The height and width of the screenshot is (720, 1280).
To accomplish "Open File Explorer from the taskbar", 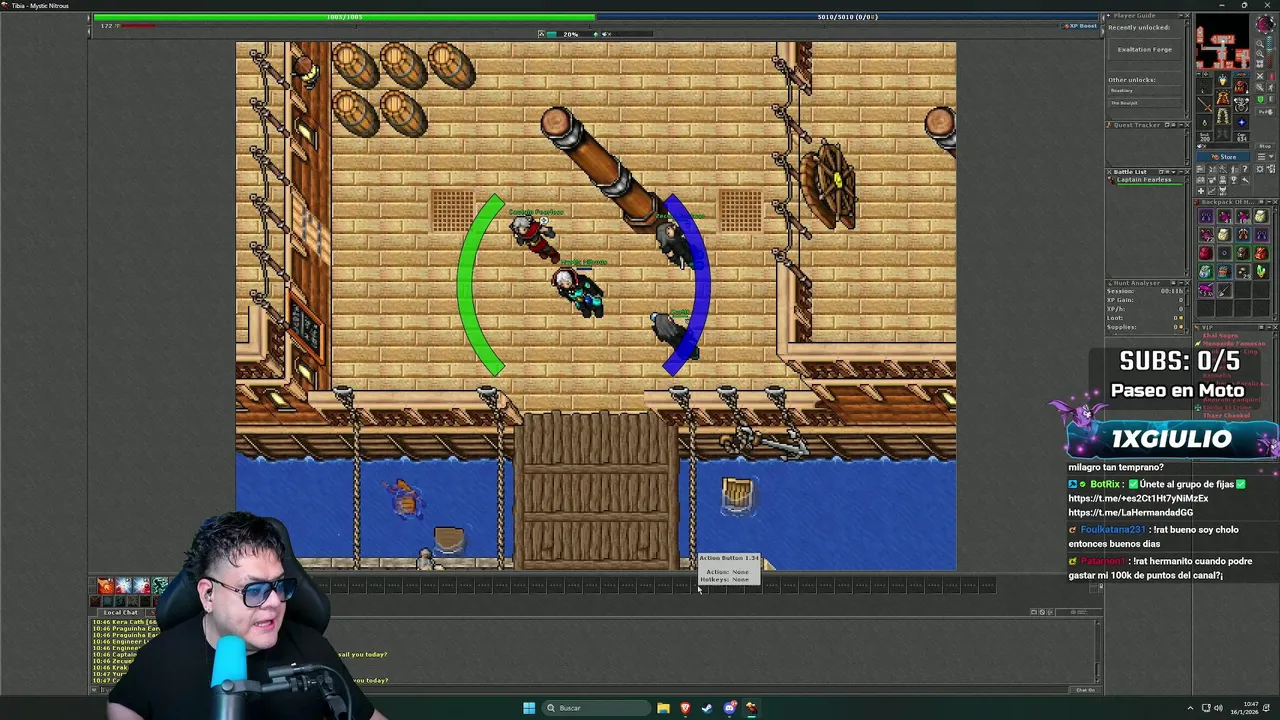I will 663,708.
